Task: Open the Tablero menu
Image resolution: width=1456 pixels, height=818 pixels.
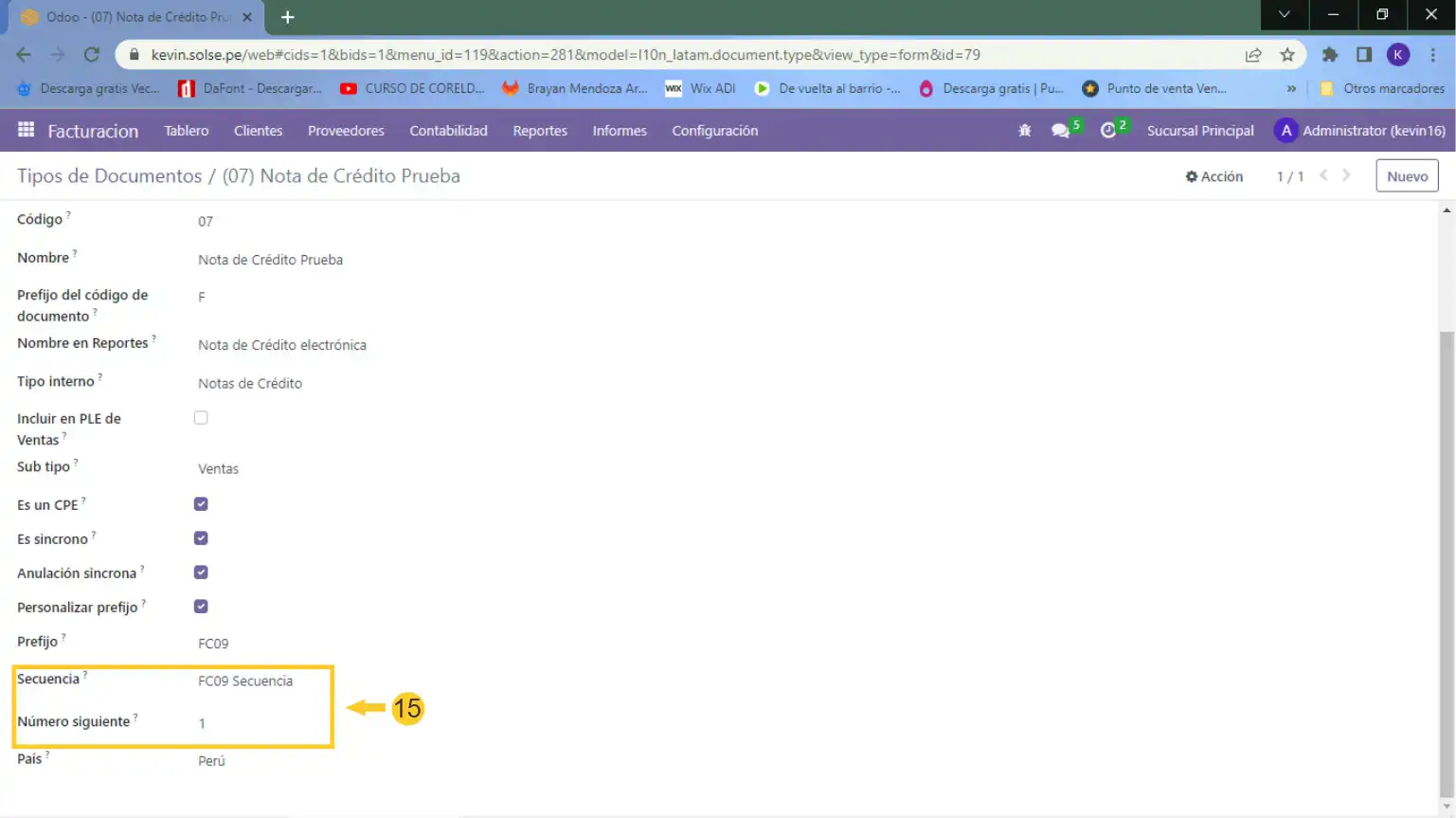Action: (x=187, y=131)
